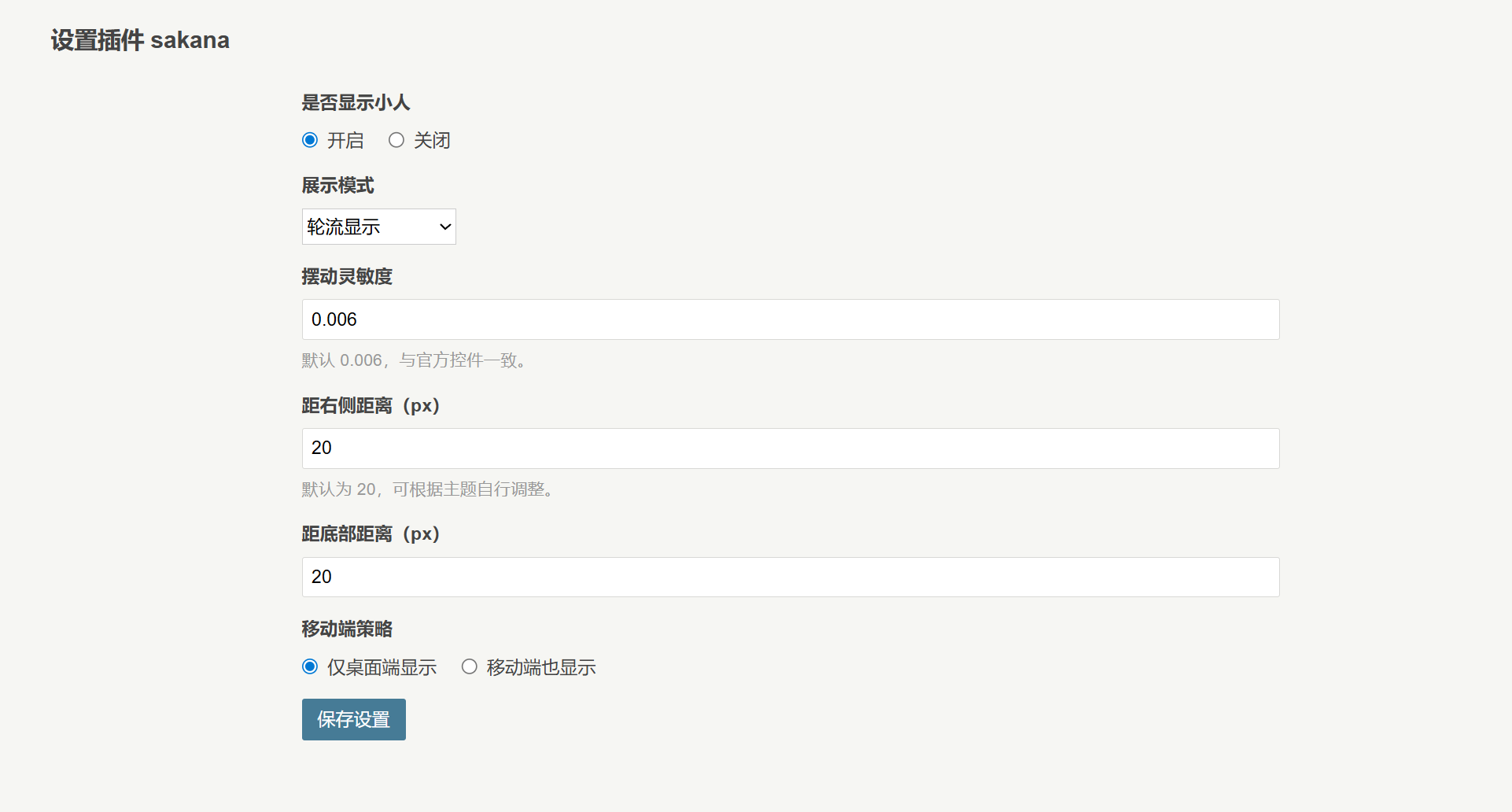Click the 移动端策略 field label
Screen dimensions: 1512x812
pos(347,629)
